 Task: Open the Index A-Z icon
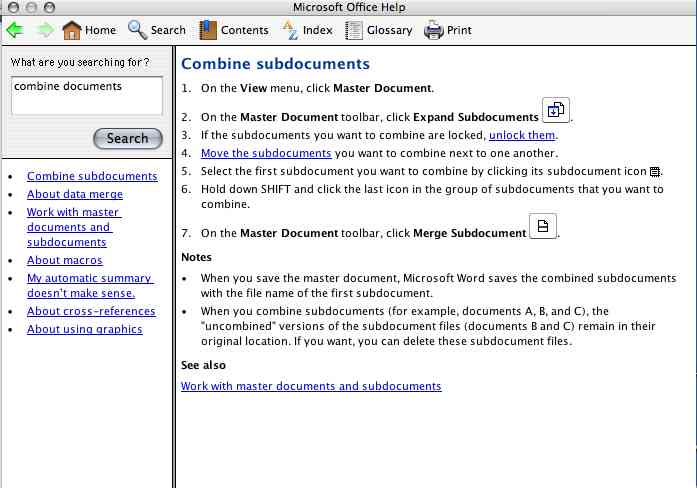pos(290,30)
